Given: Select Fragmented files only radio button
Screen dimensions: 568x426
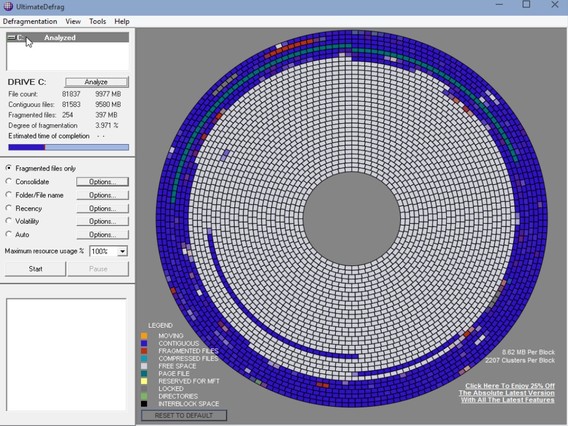Looking at the screenshot, I should click(x=9, y=168).
